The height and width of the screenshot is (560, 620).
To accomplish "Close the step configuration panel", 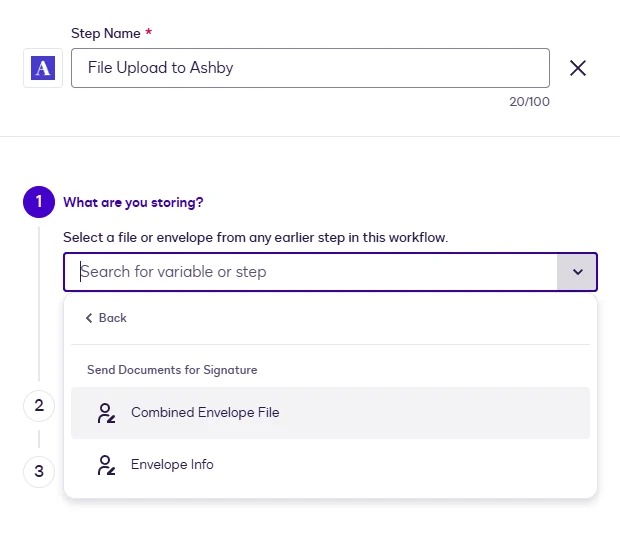I will point(578,68).
